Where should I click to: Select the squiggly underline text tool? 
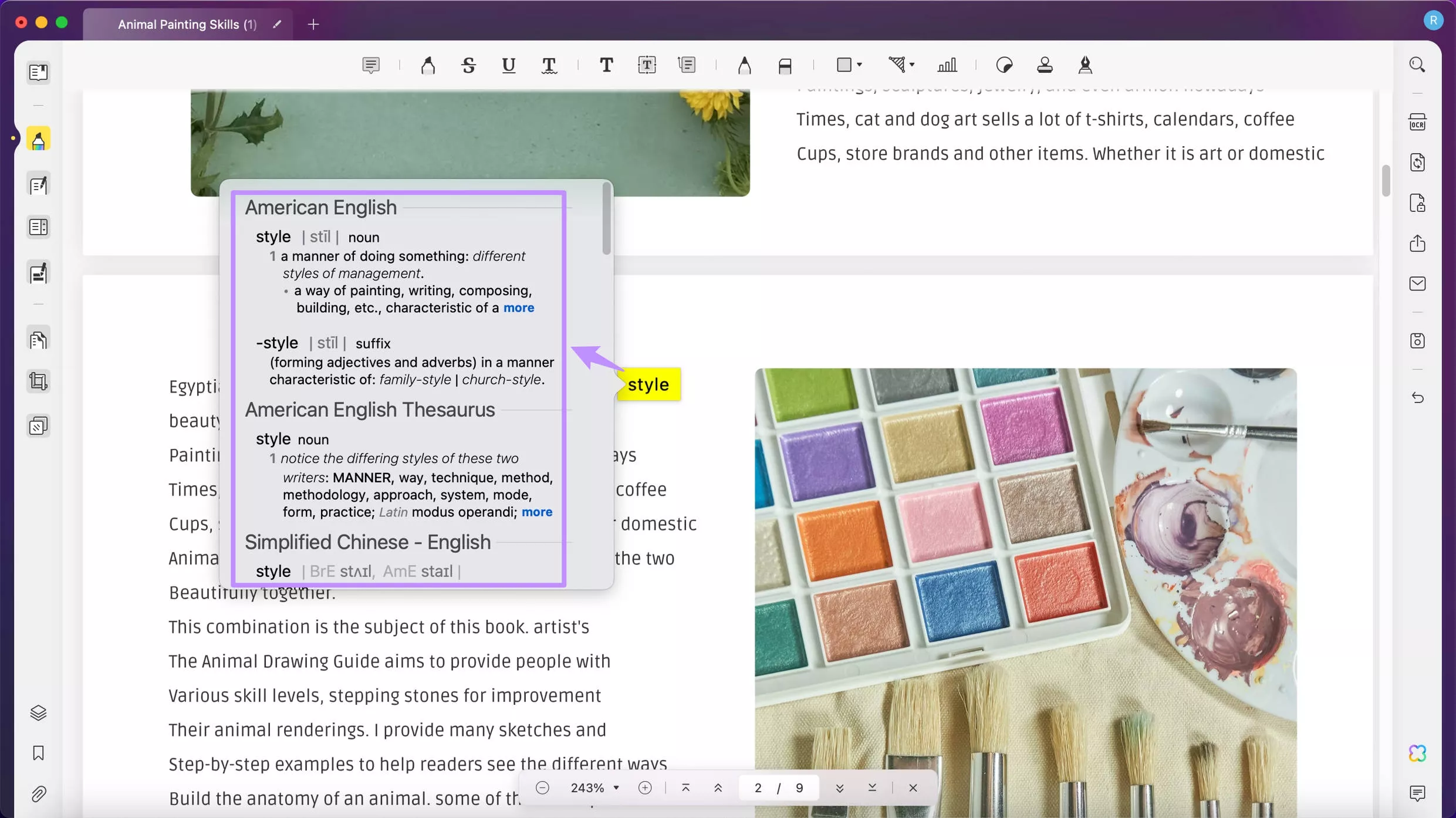click(549, 65)
